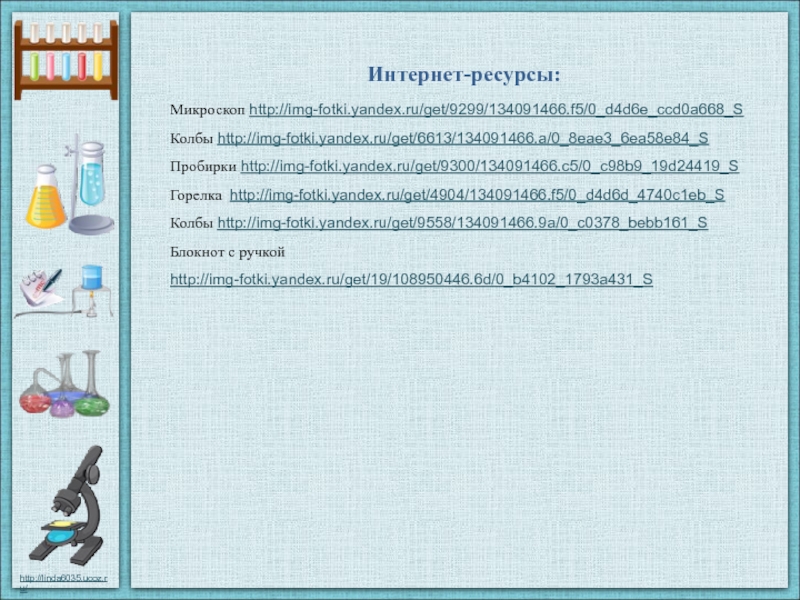Click the Микроскоп label

coord(208,110)
